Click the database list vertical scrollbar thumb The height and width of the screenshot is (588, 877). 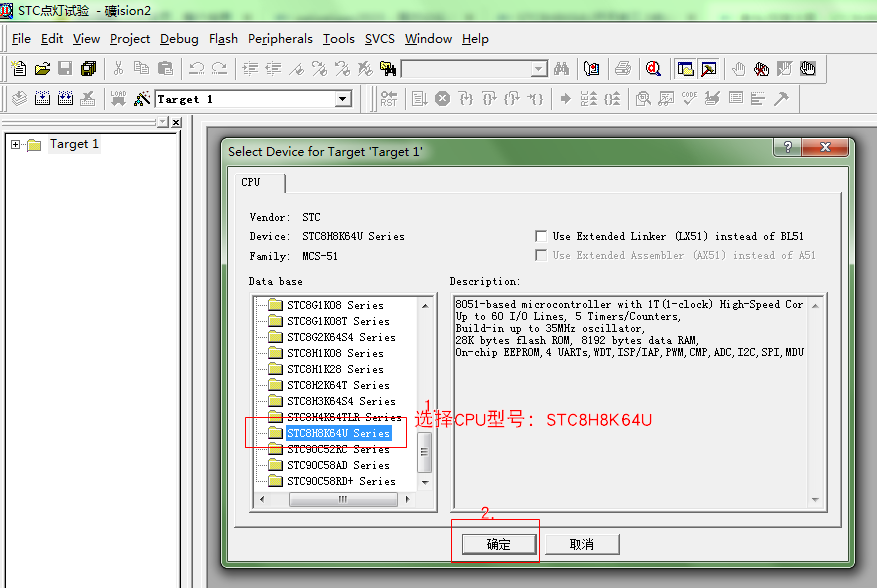coord(425,453)
